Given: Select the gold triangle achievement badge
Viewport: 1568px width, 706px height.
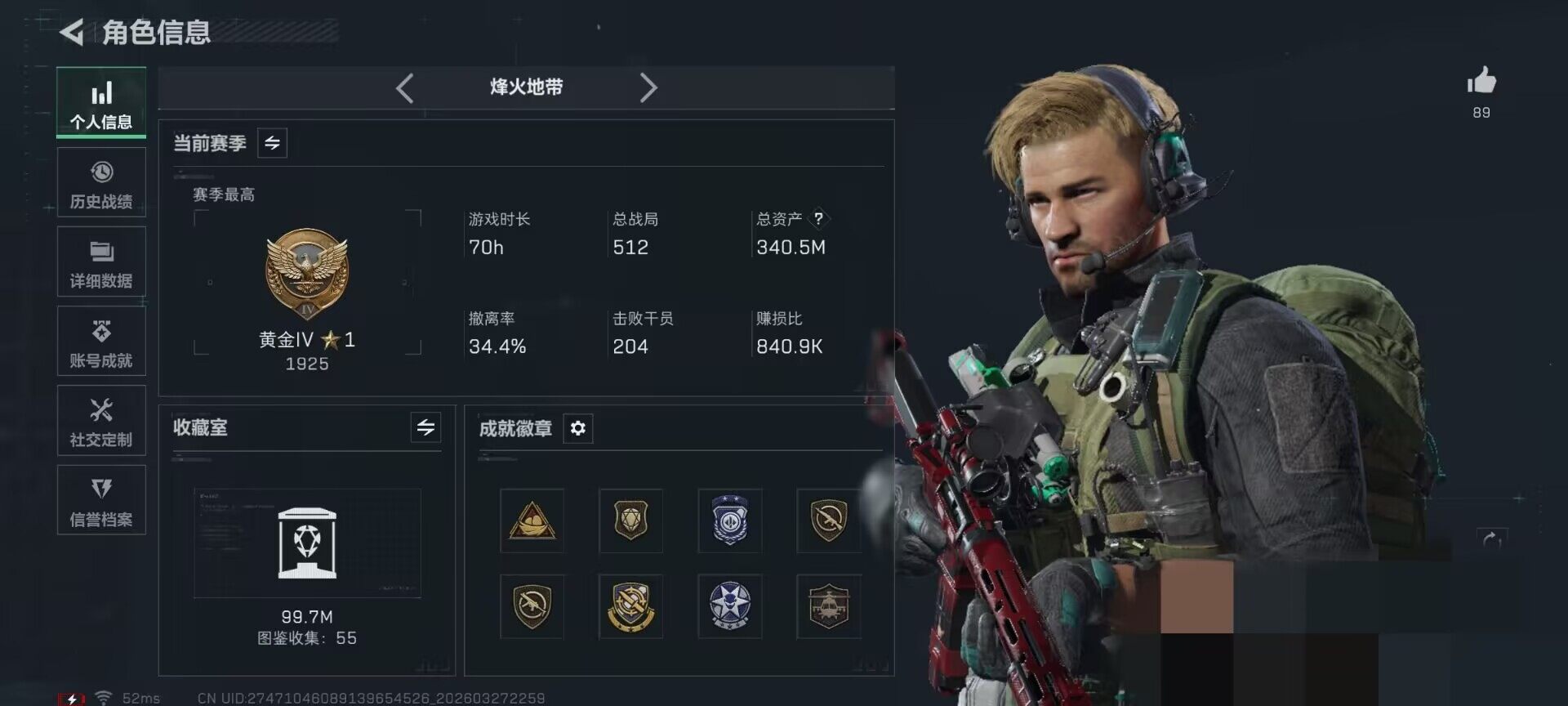Looking at the screenshot, I should (532, 521).
